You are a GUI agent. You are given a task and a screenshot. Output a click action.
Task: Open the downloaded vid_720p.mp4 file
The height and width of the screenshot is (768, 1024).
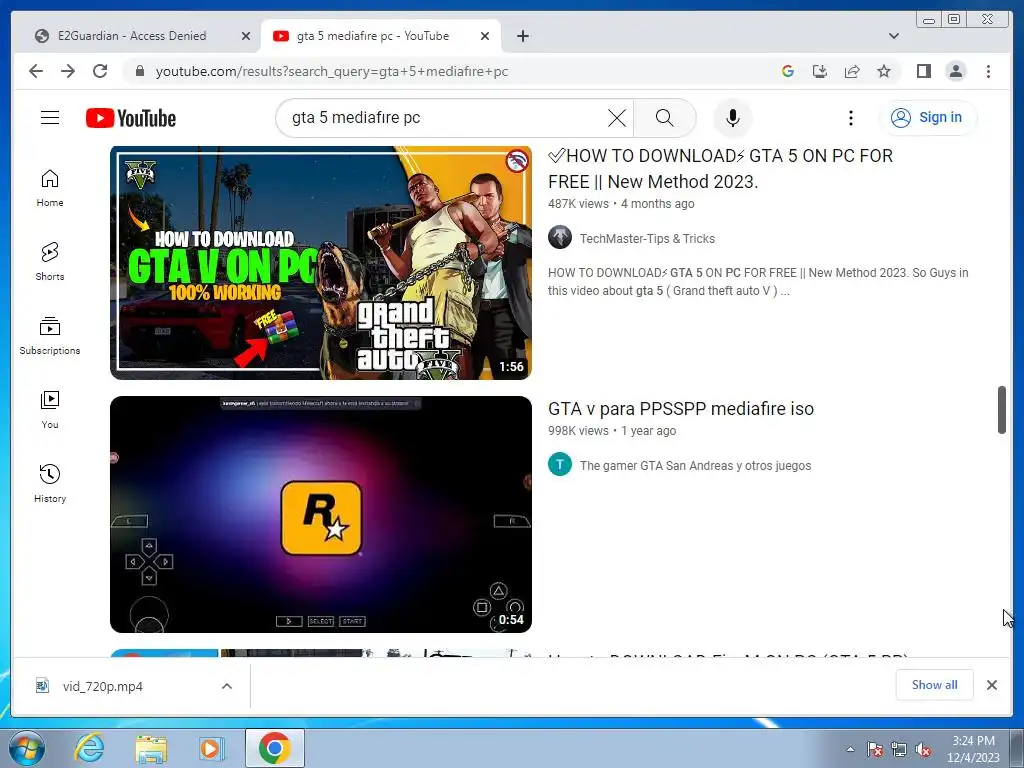(103, 686)
